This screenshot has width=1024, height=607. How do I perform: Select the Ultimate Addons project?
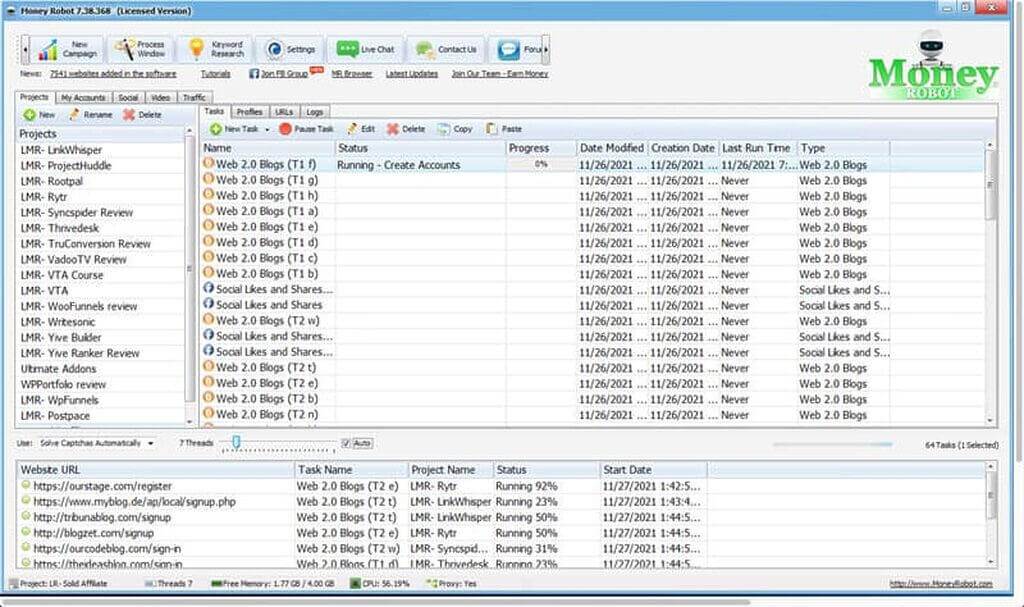(x=101, y=369)
